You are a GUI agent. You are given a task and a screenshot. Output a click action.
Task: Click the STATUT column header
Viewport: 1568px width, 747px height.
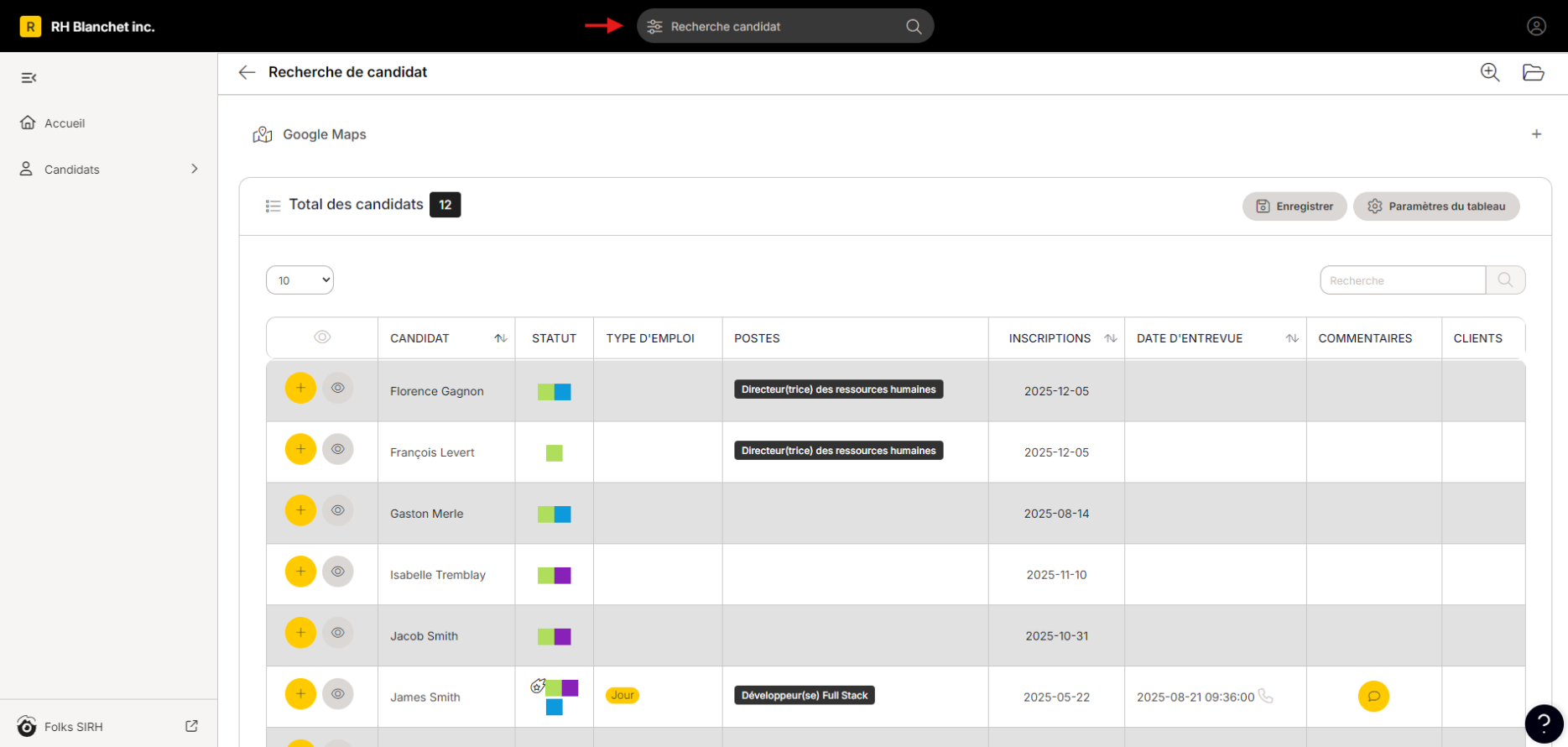pos(554,338)
